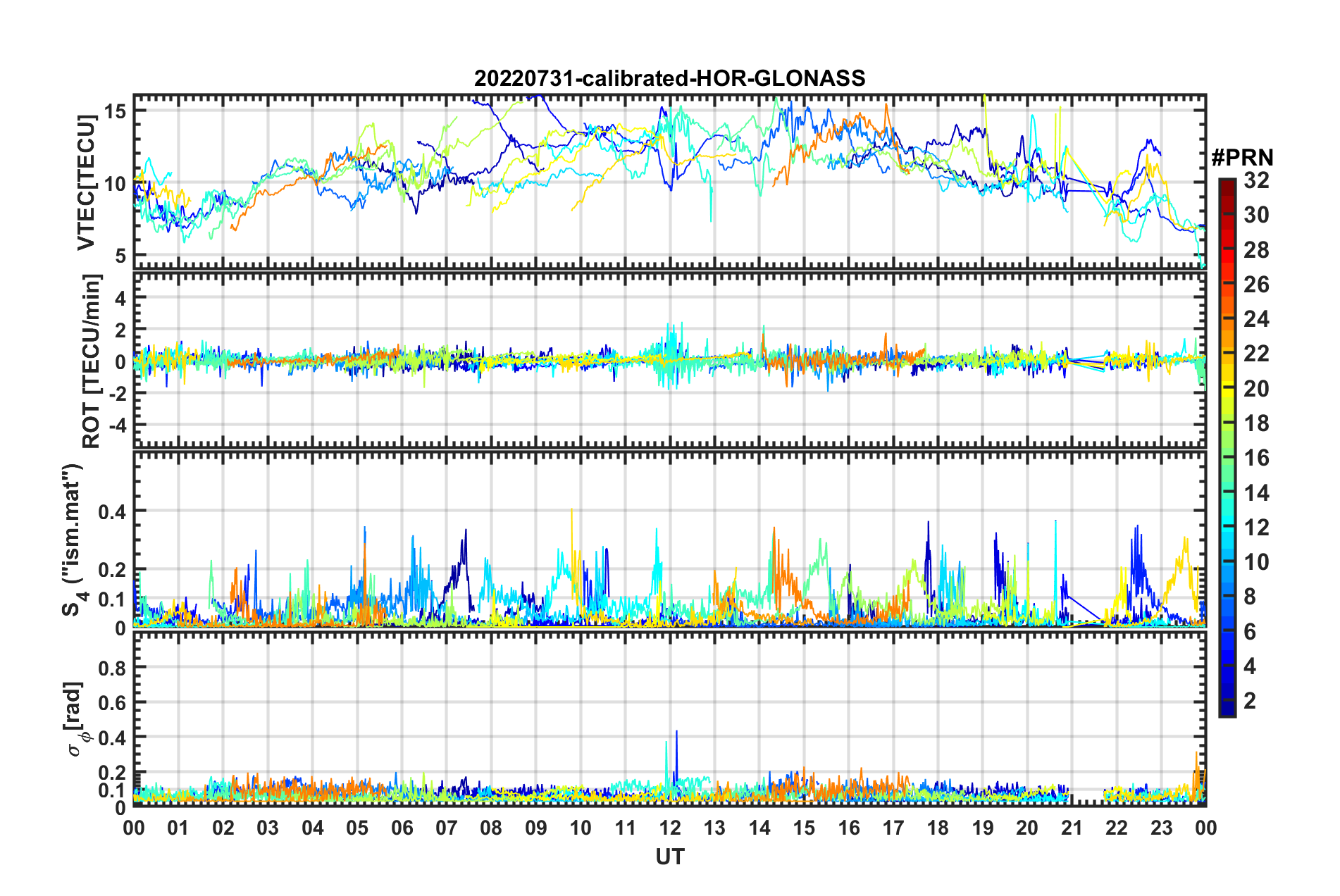Click x-axis hour tick "09"

pyautogui.click(x=536, y=828)
